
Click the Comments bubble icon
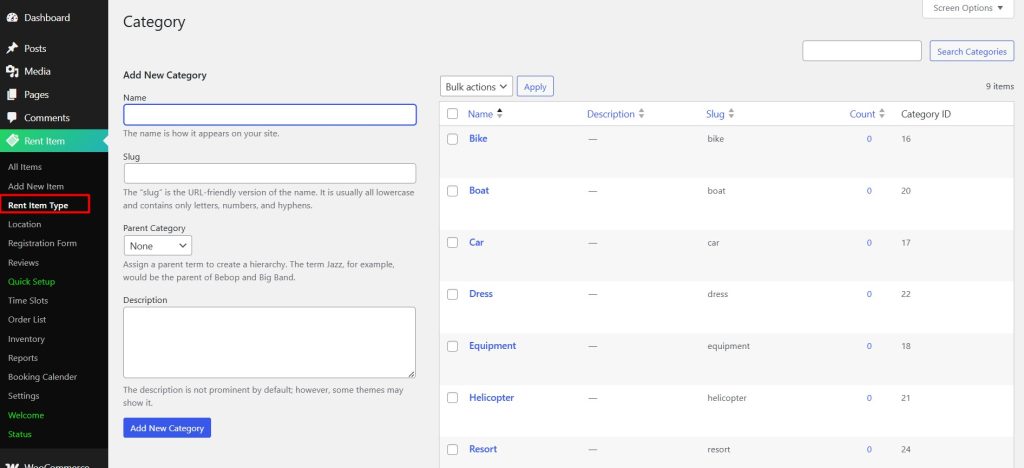point(12,118)
